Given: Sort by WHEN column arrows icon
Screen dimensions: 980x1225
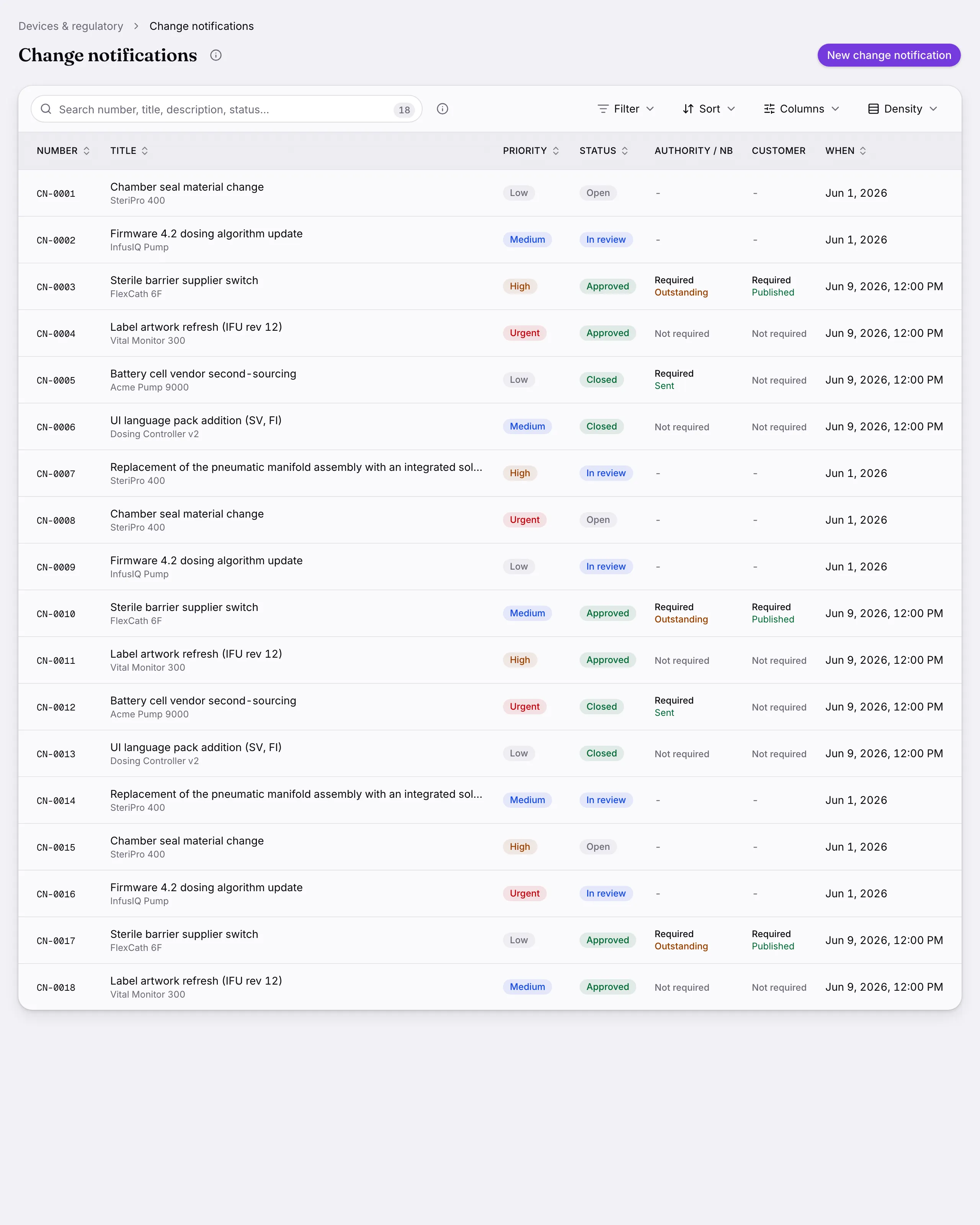Looking at the screenshot, I should coord(863,151).
